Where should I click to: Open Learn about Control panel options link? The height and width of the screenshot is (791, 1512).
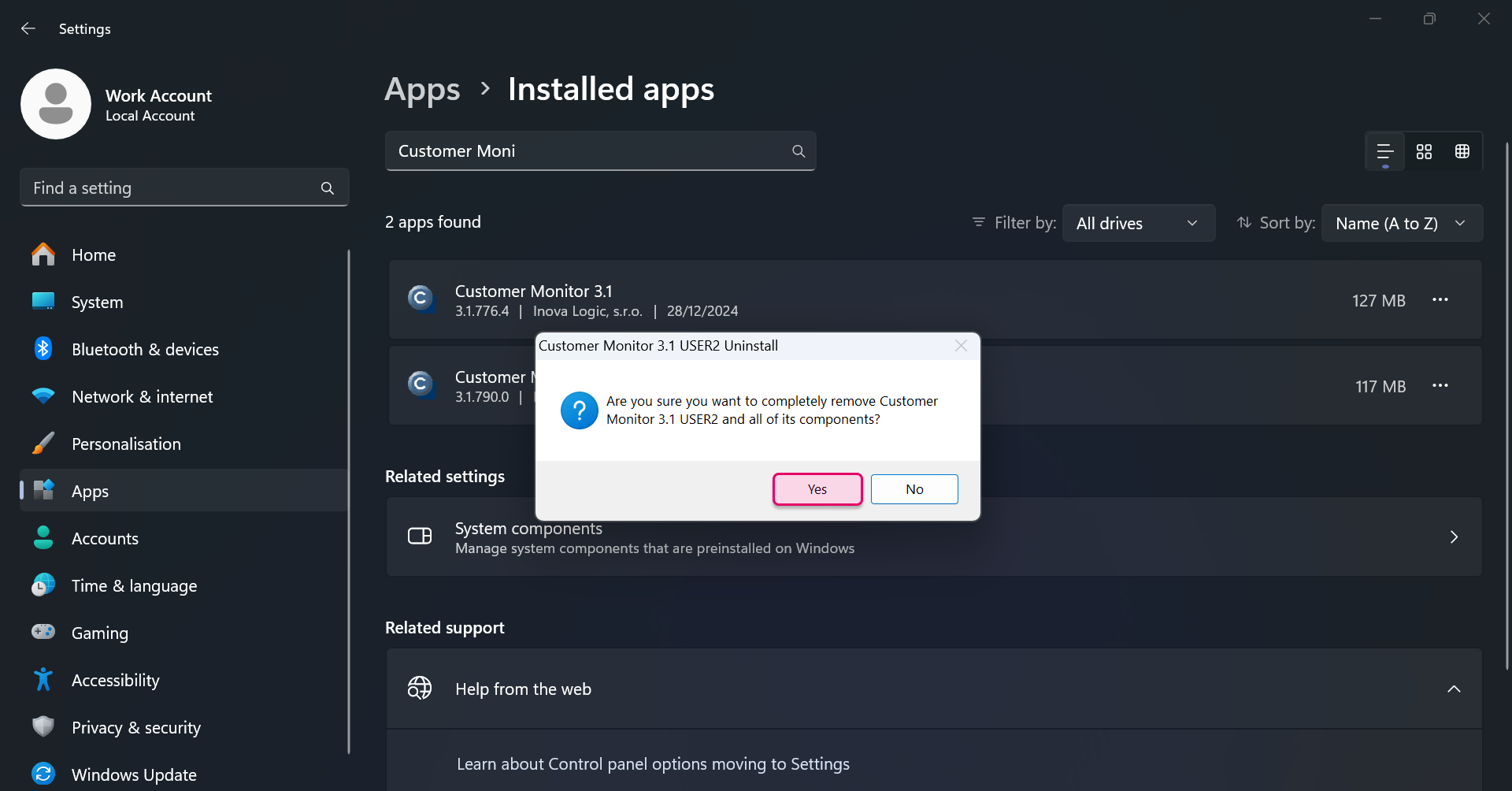(x=653, y=764)
